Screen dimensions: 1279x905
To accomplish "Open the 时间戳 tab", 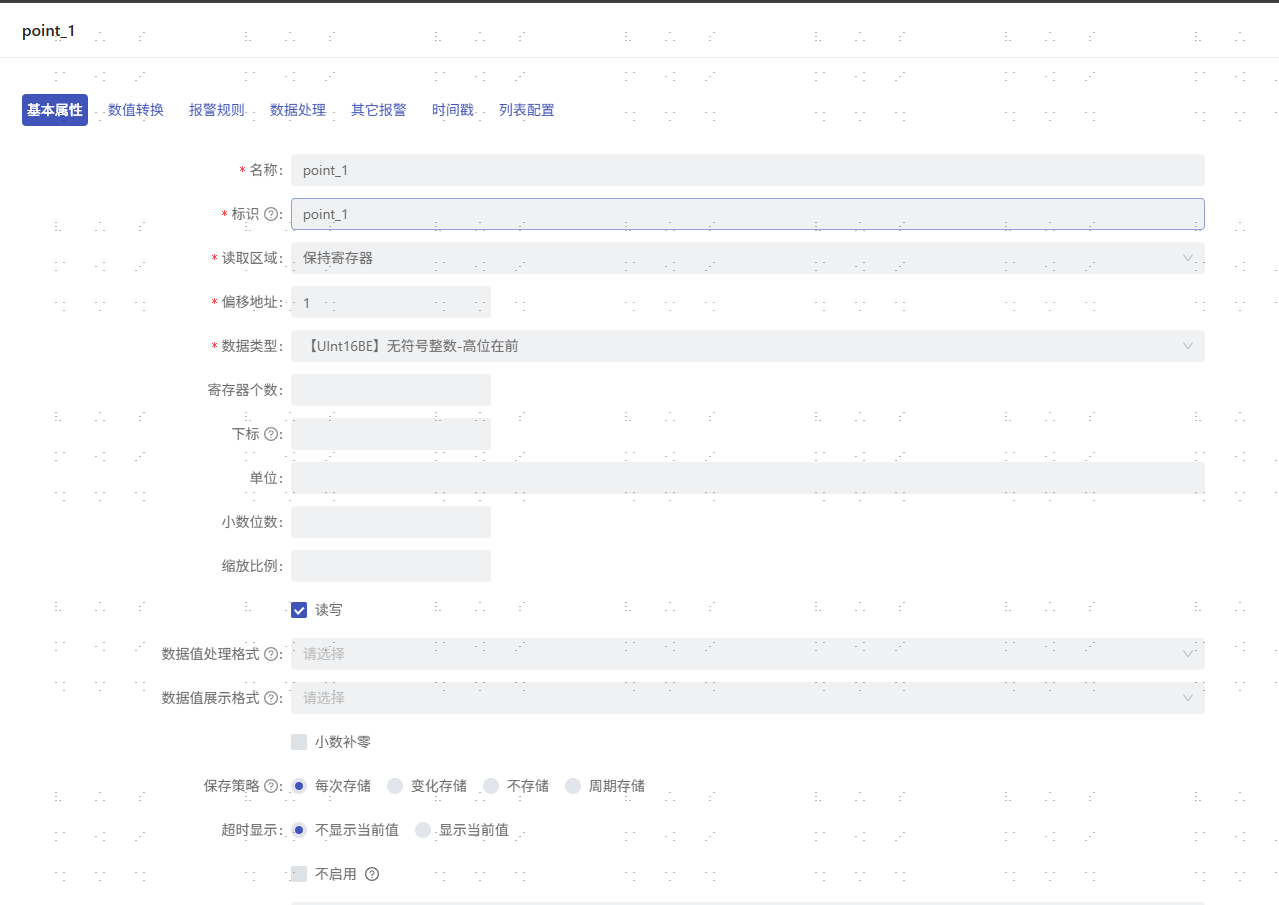I will coord(453,110).
